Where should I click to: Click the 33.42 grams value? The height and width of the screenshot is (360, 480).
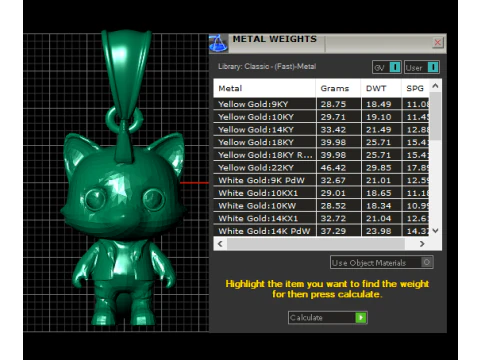[333, 129]
